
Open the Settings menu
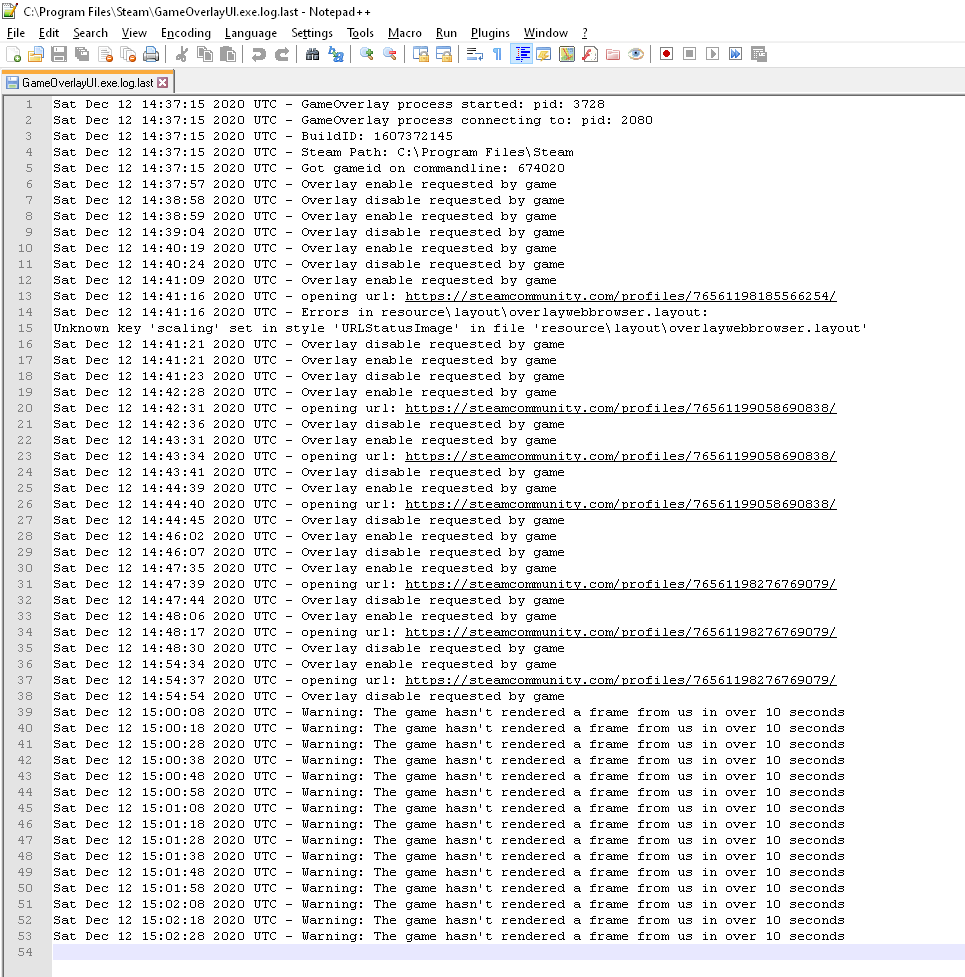pyautogui.click(x=311, y=33)
